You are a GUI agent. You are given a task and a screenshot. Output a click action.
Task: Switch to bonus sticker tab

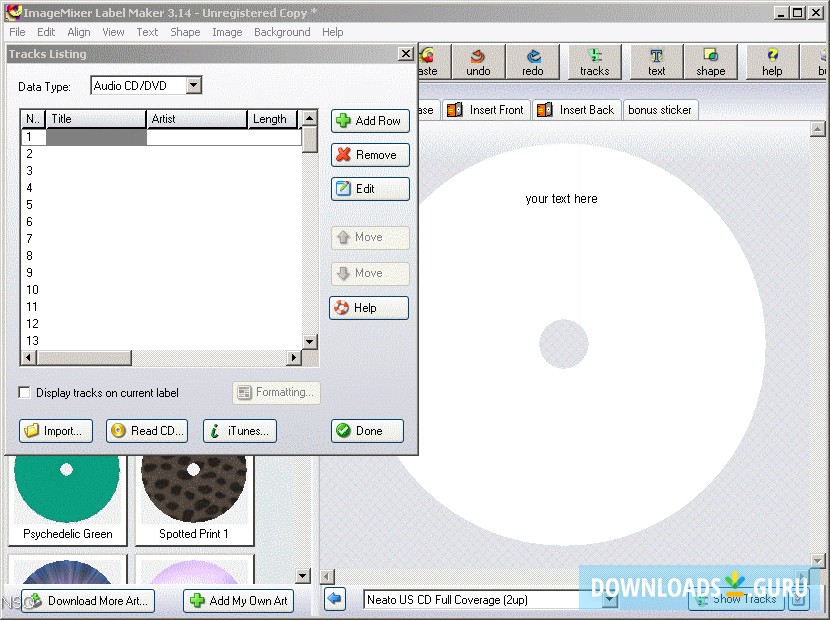pos(660,110)
